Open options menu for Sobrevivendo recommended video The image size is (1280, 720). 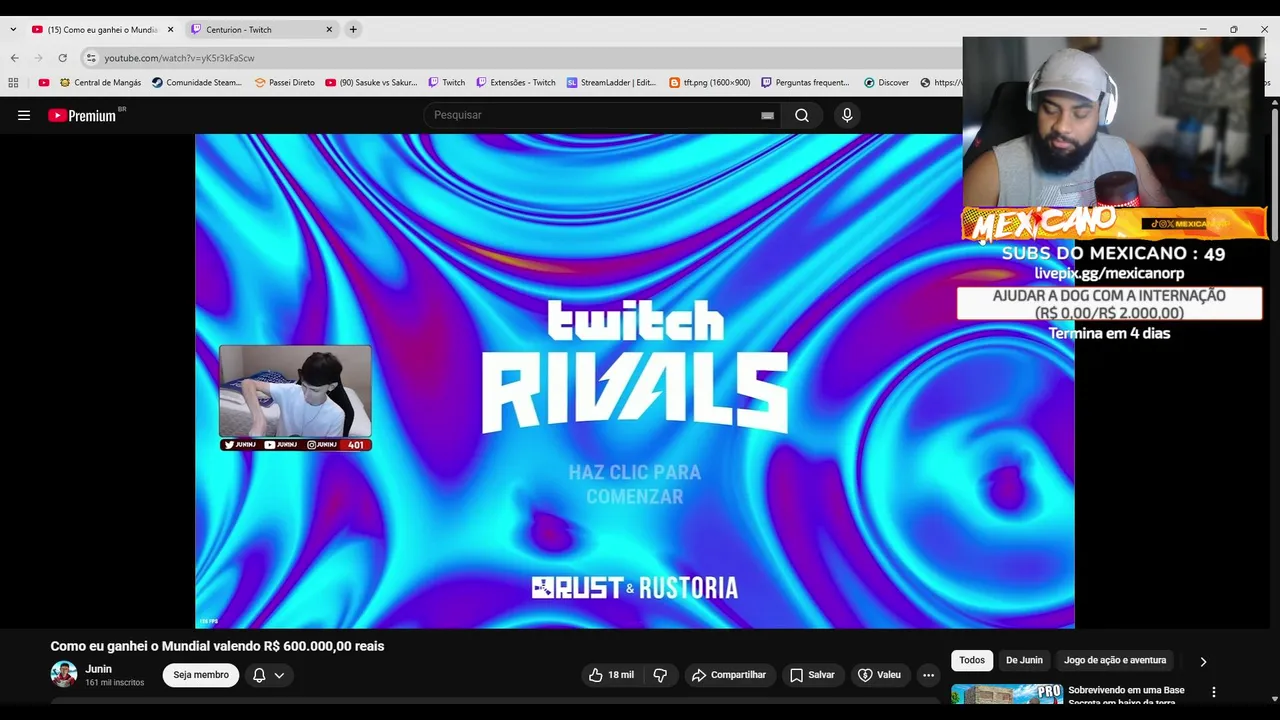(x=1214, y=692)
